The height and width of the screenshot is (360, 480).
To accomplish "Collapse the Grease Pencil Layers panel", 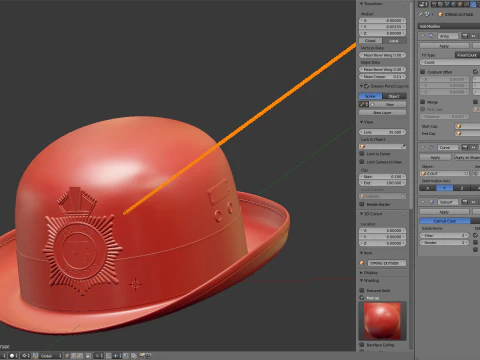I will click(361, 86).
